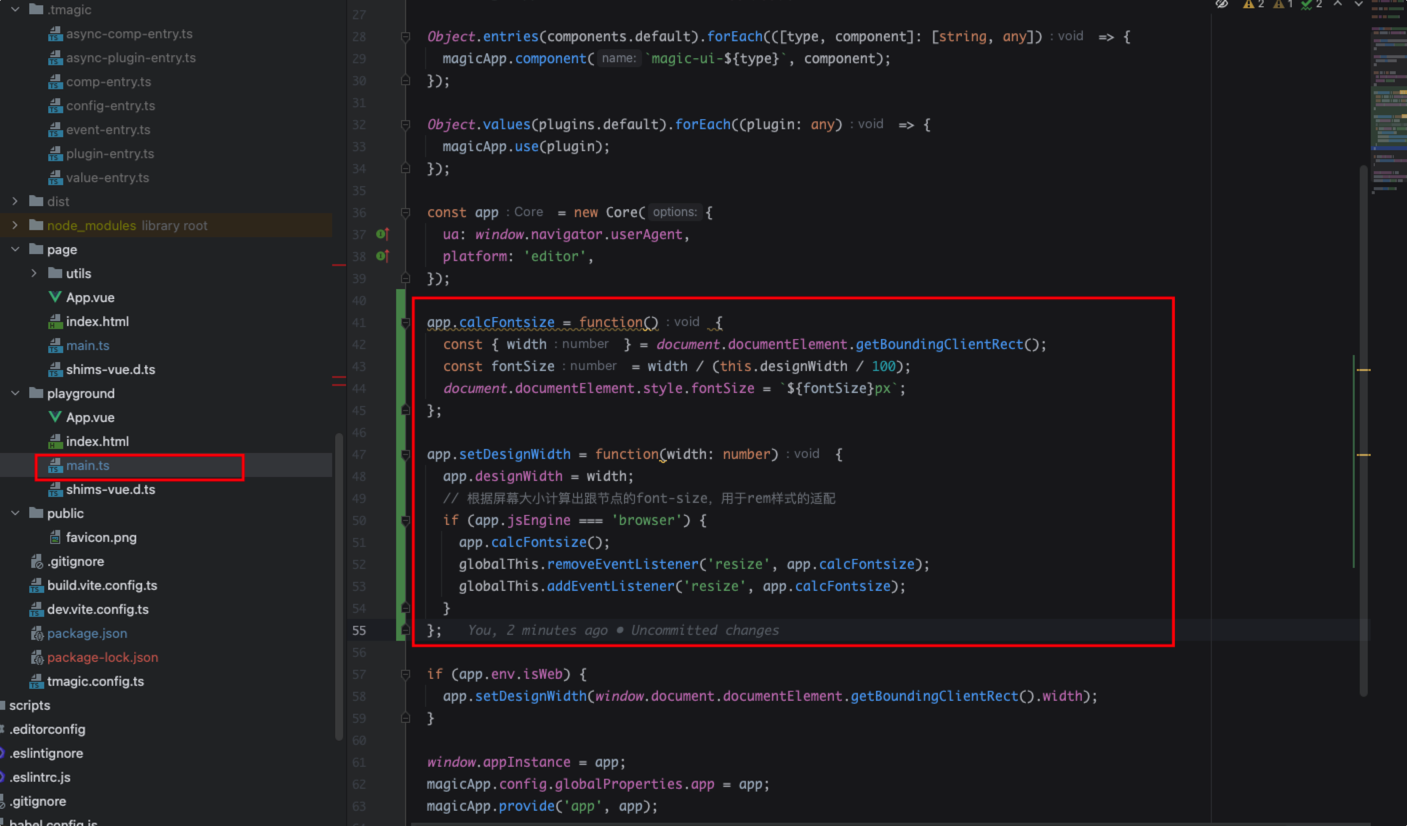Image resolution: width=1407 pixels, height=826 pixels.
Task: Click the next-problem down arrow
Action: point(1358,4)
